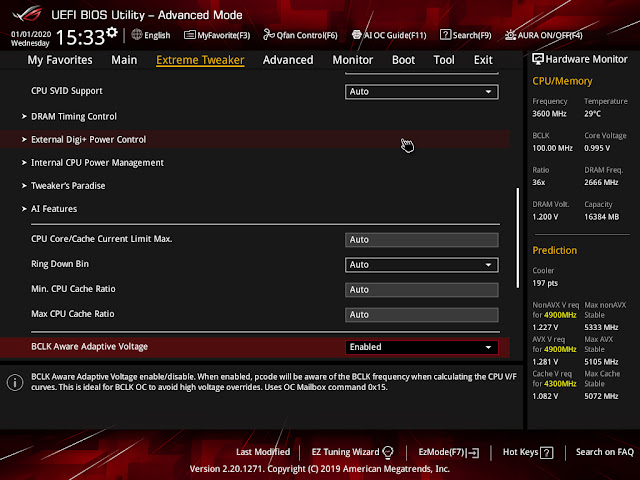Open CPU SVID Support dropdown
The width and height of the screenshot is (640, 480).
(x=421, y=92)
